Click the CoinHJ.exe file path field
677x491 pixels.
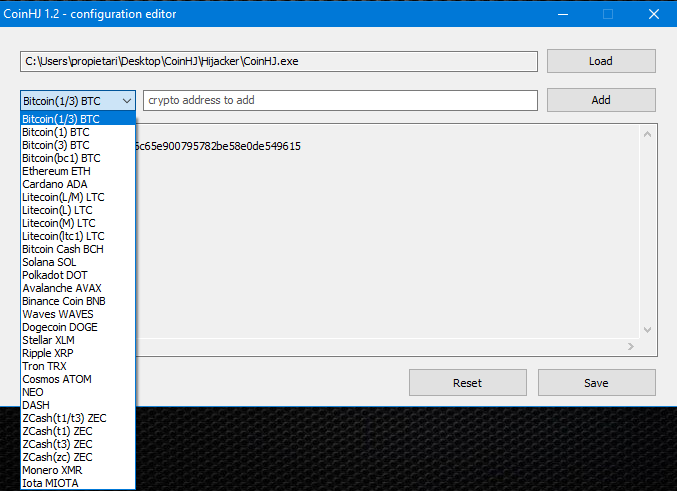pyautogui.click(x=278, y=61)
